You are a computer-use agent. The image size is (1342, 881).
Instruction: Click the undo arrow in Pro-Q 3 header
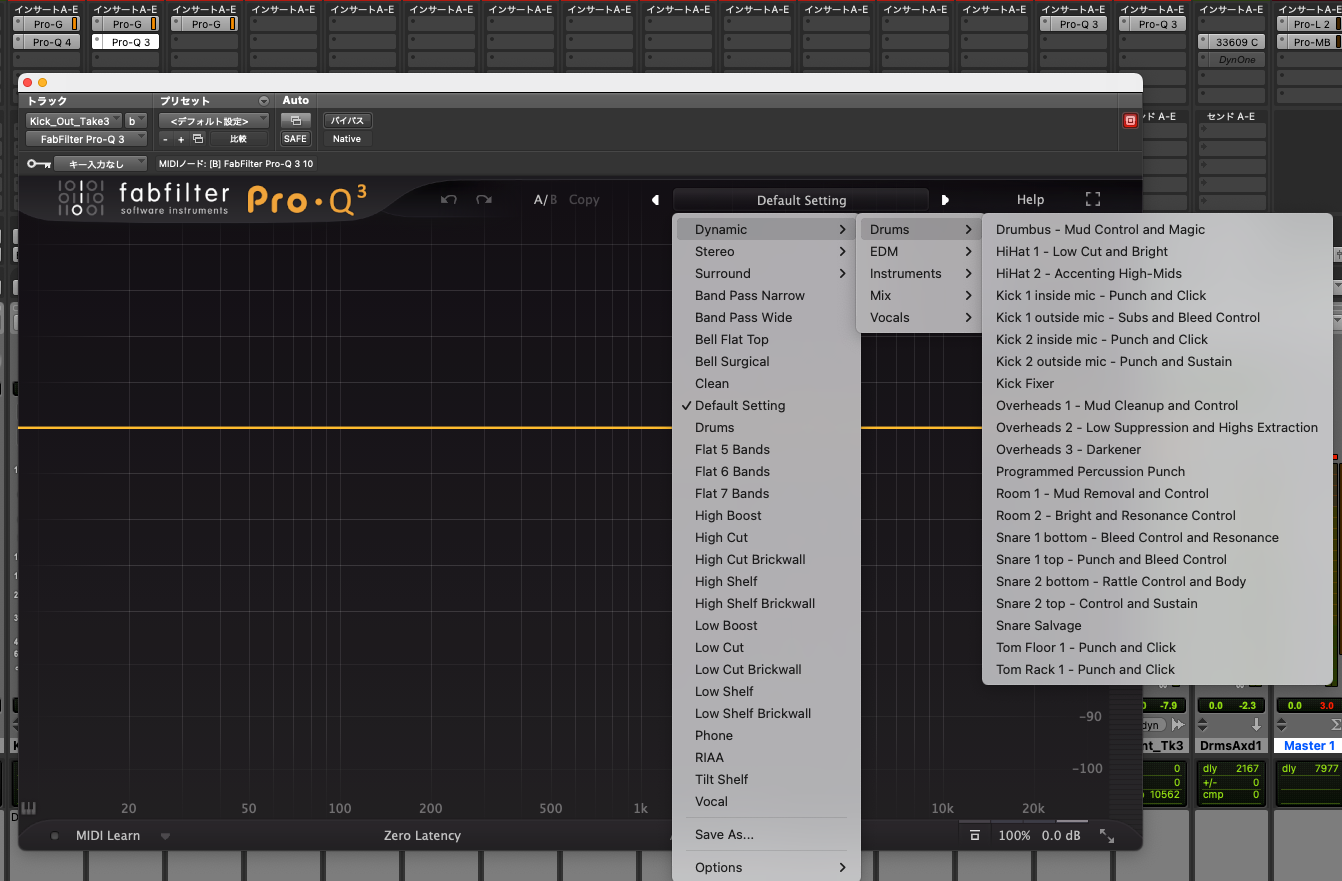click(449, 200)
